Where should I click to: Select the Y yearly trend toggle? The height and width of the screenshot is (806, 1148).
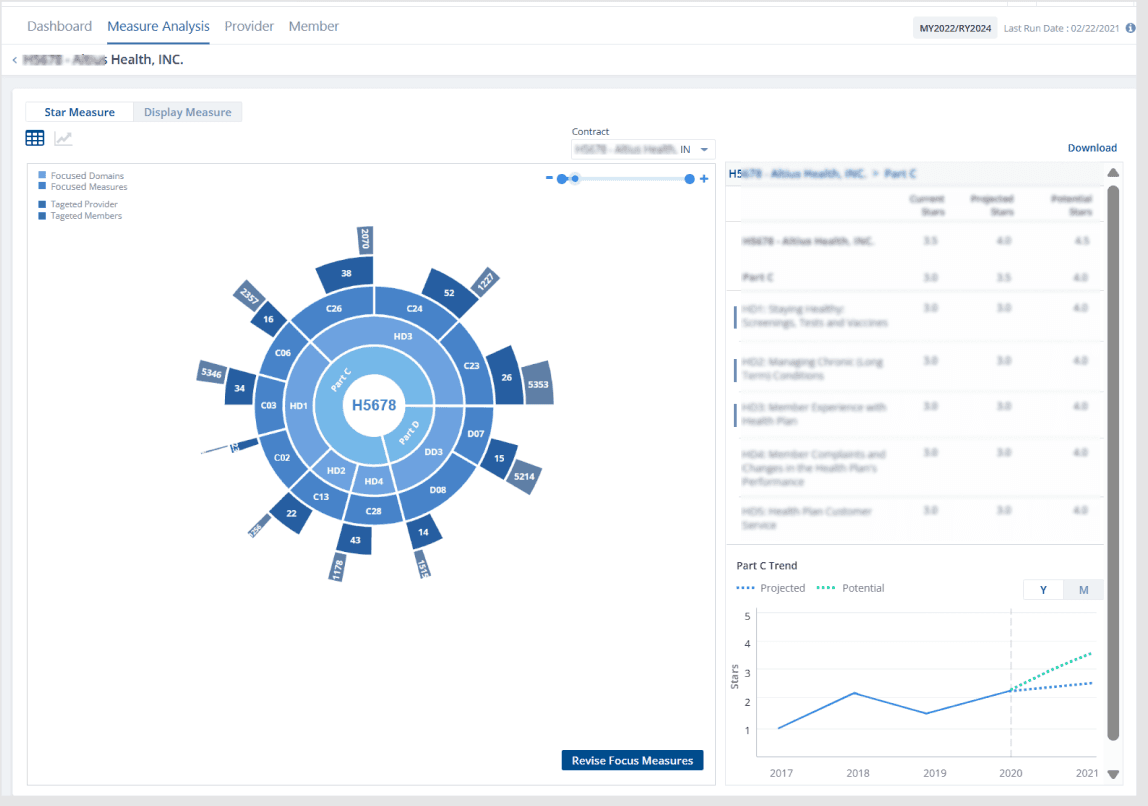point(1043,590)
